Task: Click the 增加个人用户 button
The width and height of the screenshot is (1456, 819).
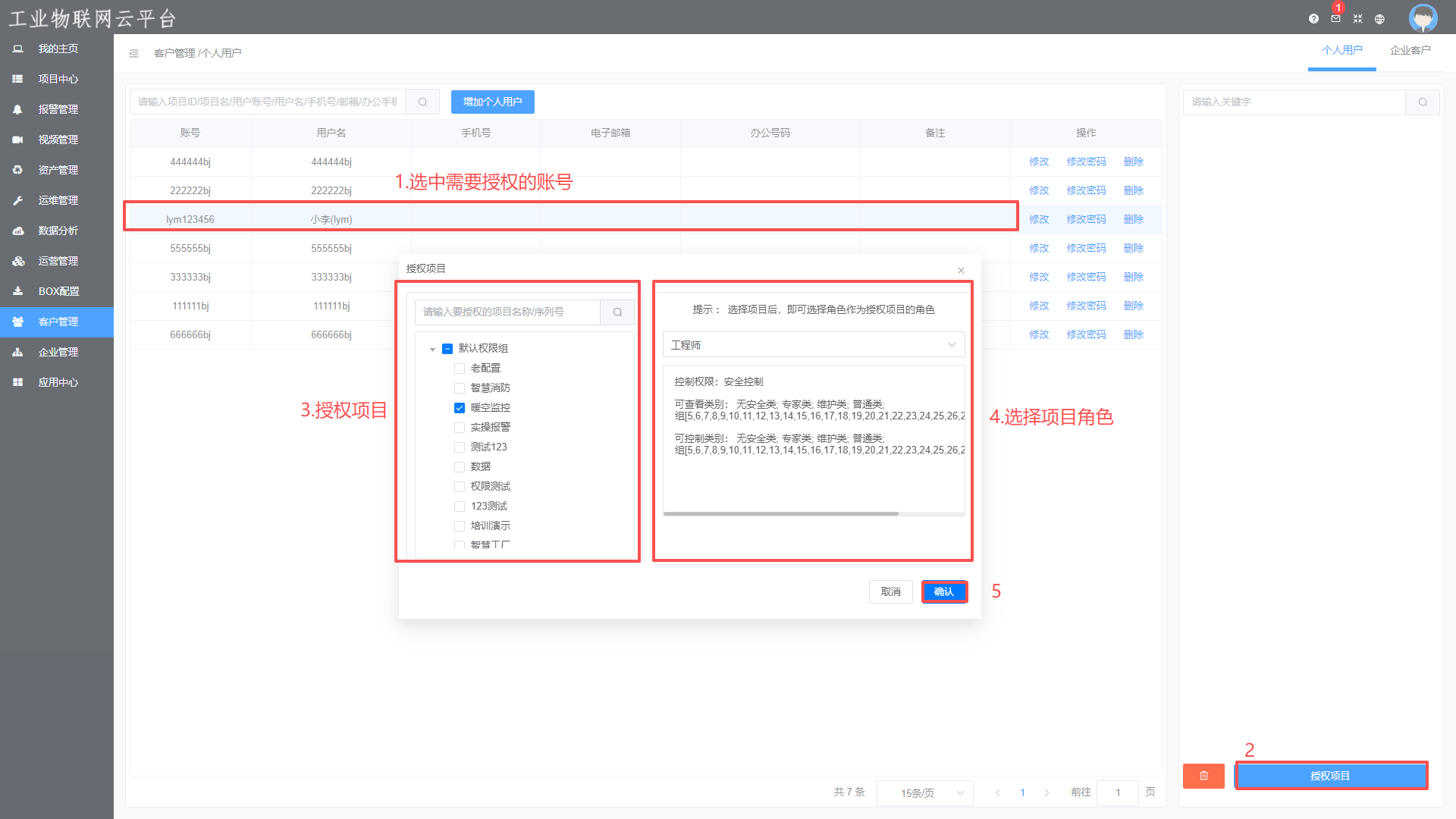Action: [x=492, y=102]
